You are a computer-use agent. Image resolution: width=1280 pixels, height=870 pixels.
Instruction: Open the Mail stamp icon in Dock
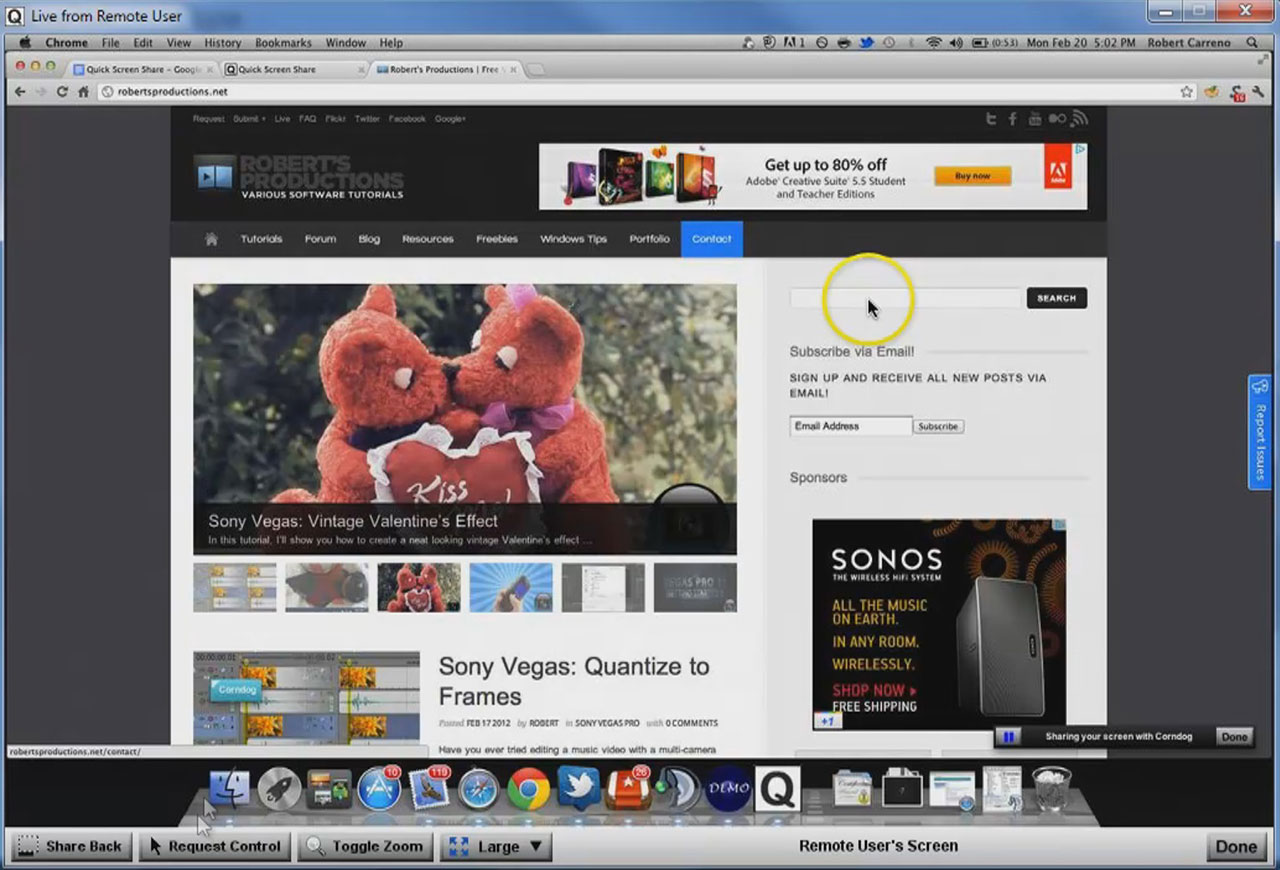[430, 789]
